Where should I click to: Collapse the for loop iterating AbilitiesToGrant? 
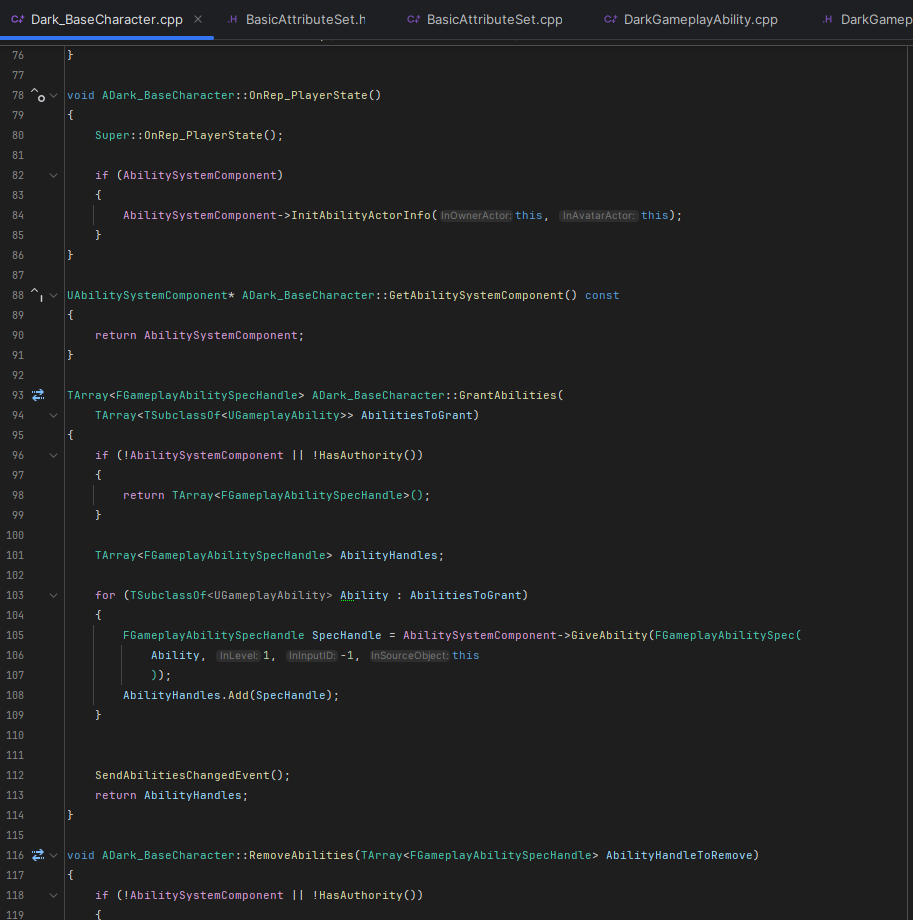click(54, 595)
